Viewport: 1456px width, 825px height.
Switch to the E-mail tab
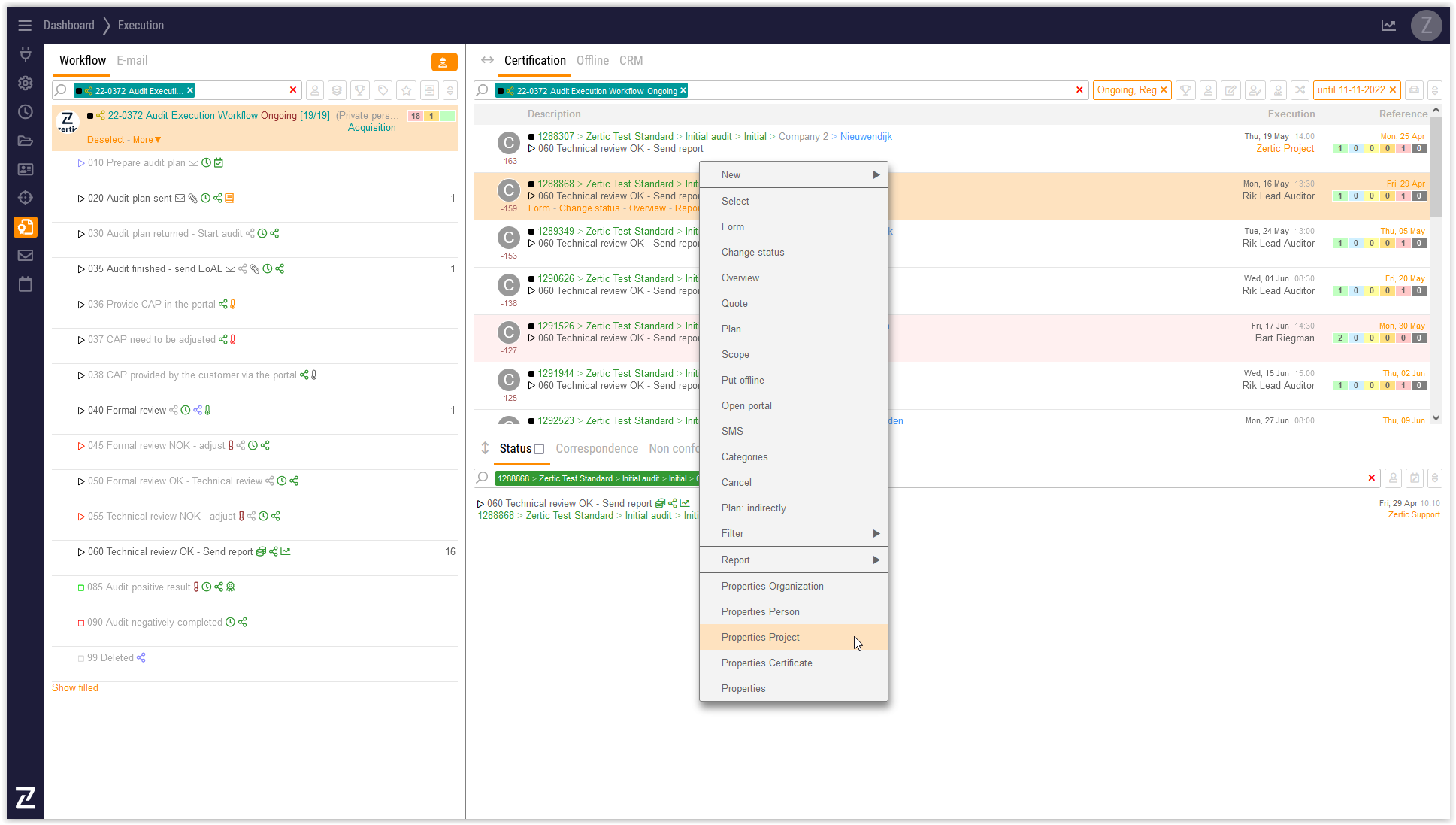coord(132,60)
